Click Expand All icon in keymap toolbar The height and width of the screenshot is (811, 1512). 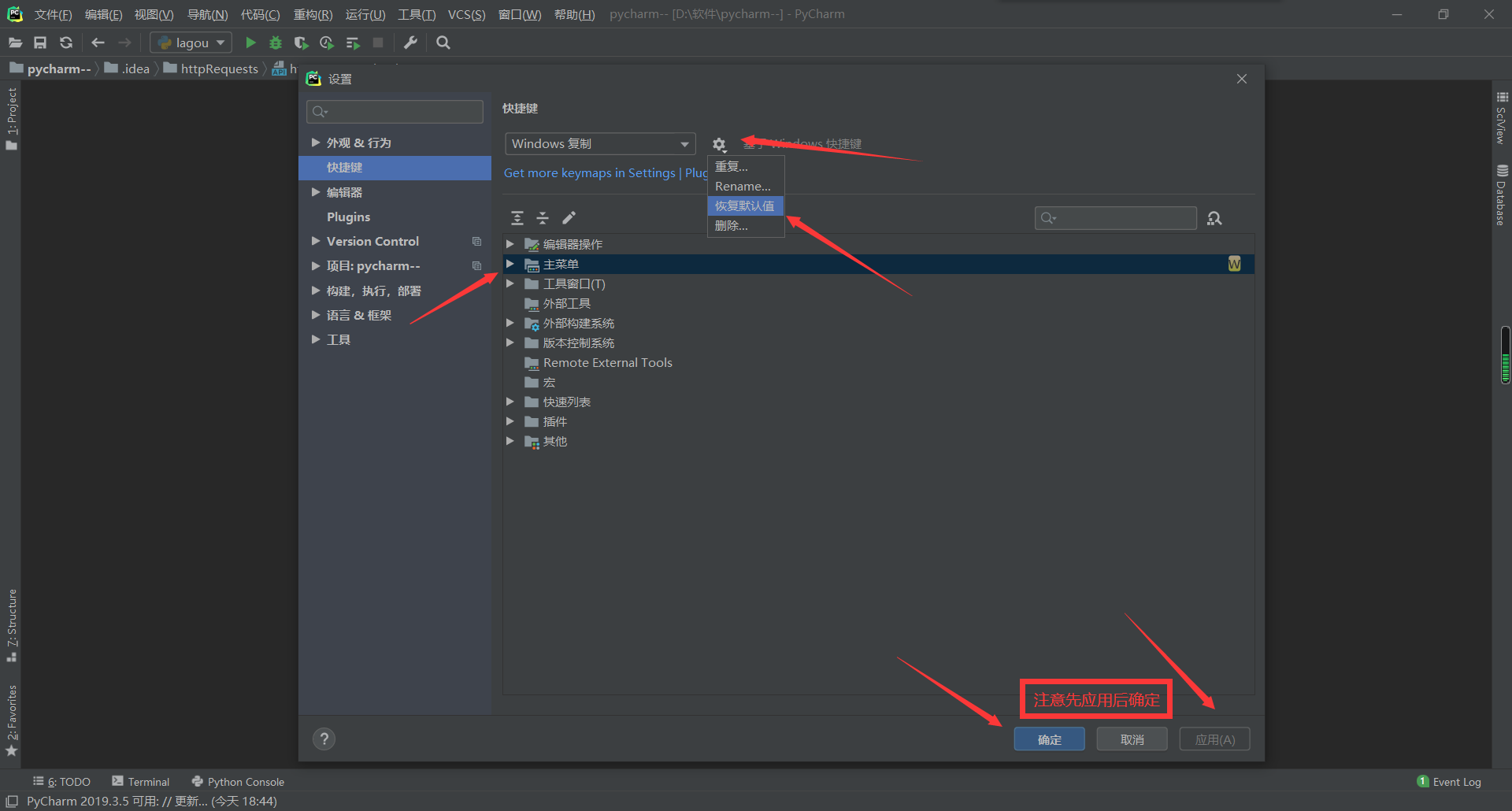[517, 218]
